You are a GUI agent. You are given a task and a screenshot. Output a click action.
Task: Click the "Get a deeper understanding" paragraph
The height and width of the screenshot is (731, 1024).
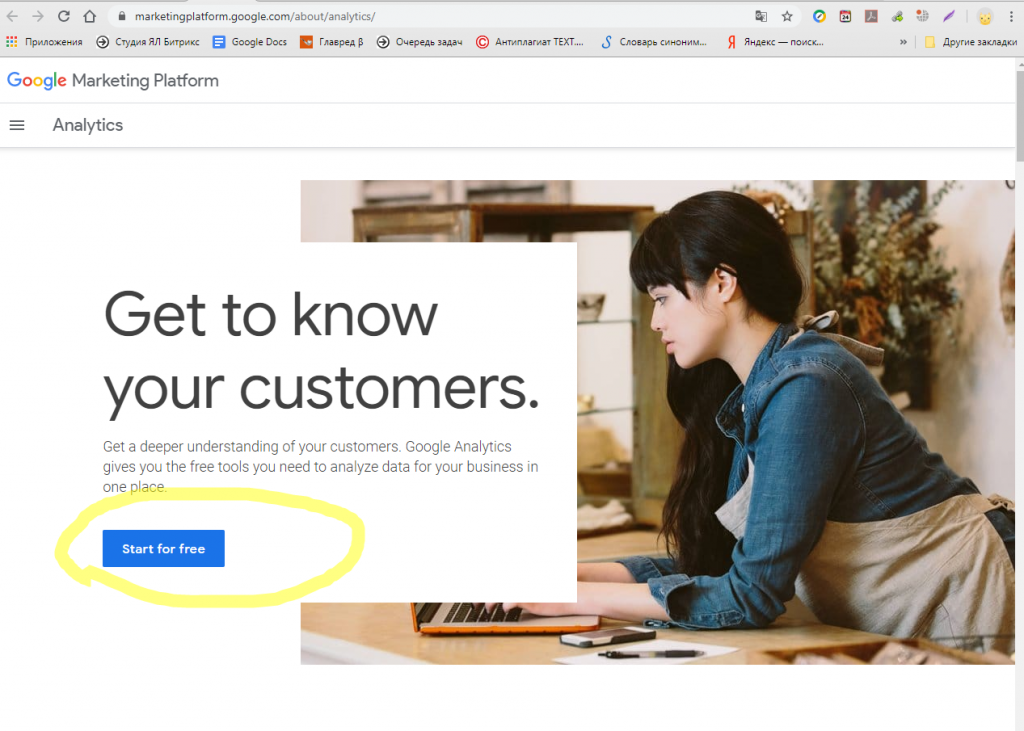[x=321, y=466]
